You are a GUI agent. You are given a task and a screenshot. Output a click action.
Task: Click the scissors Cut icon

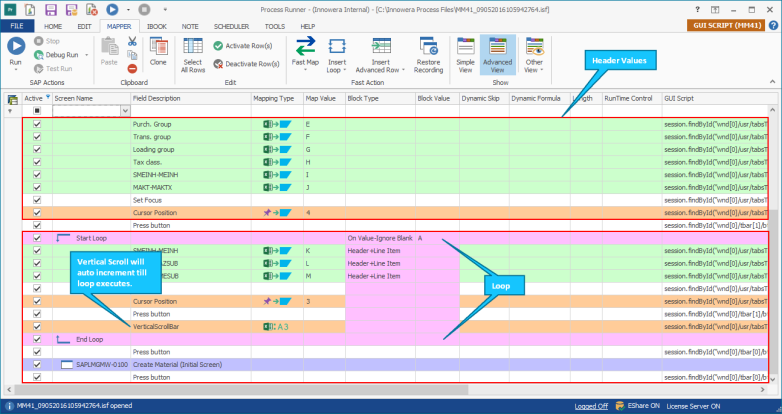coord(132,41)
